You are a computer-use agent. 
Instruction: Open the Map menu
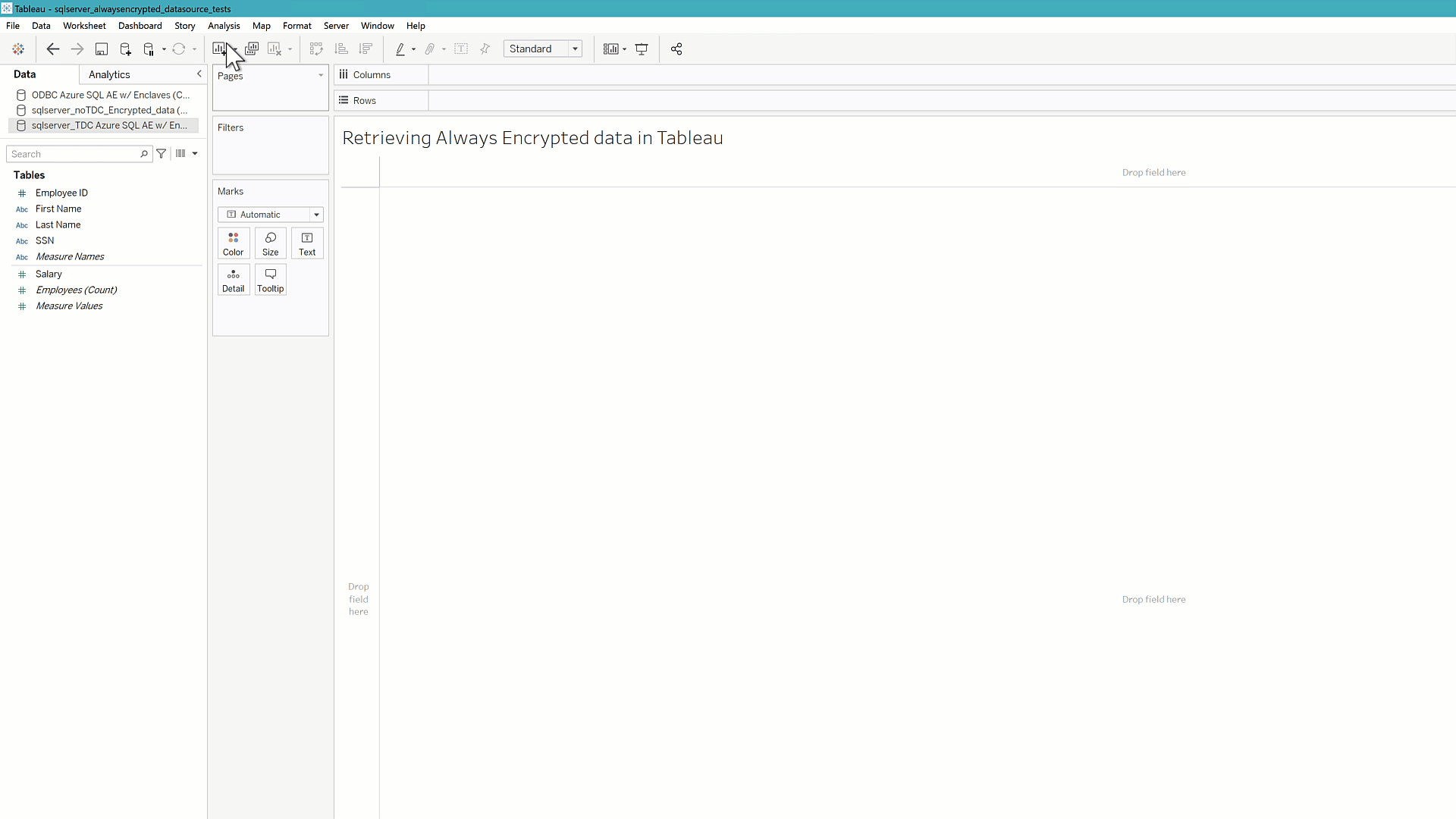[x=262, y=26]
